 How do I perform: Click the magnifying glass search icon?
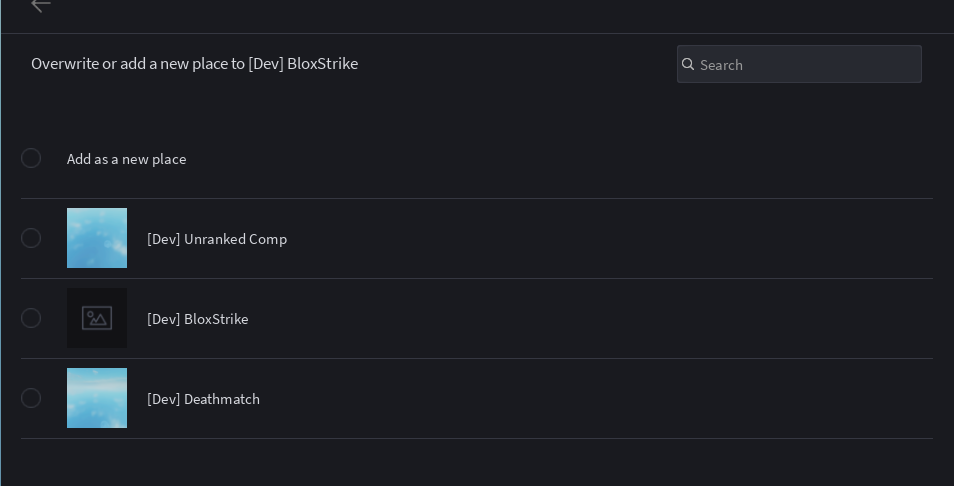pos(688,64)
